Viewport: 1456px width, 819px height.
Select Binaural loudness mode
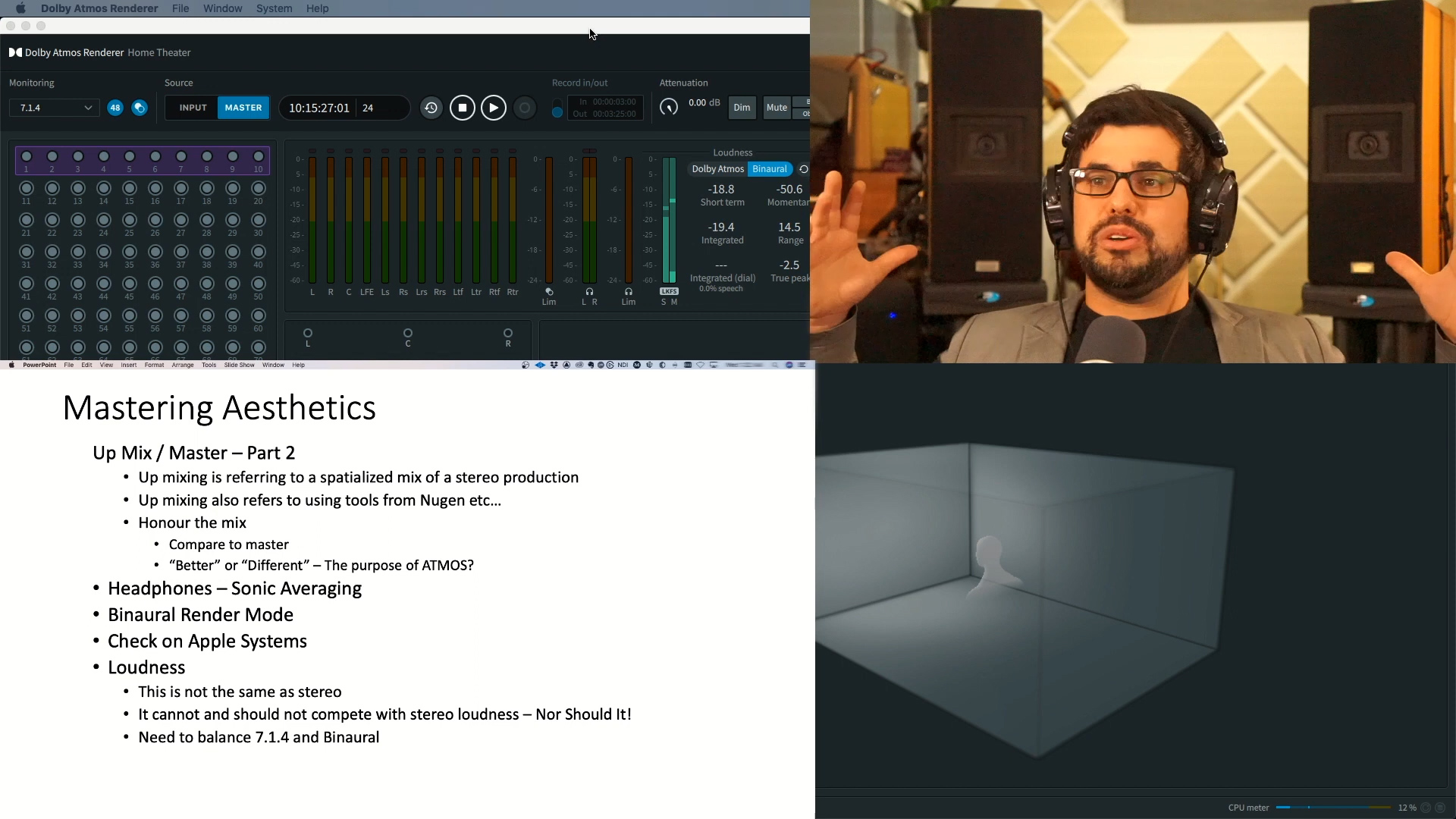[x=770, y=169]
